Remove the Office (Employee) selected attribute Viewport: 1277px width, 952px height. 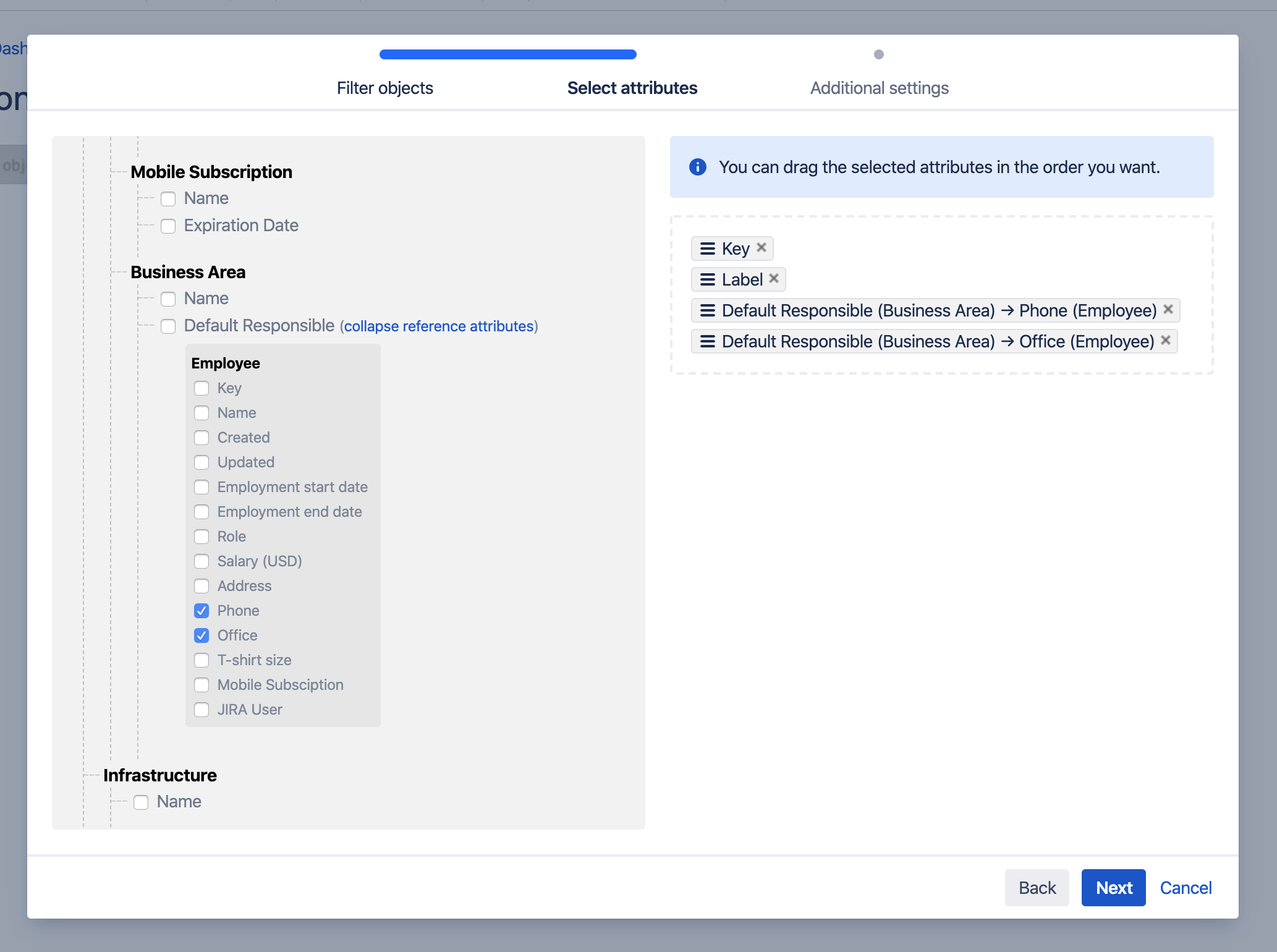point(1166,340)
